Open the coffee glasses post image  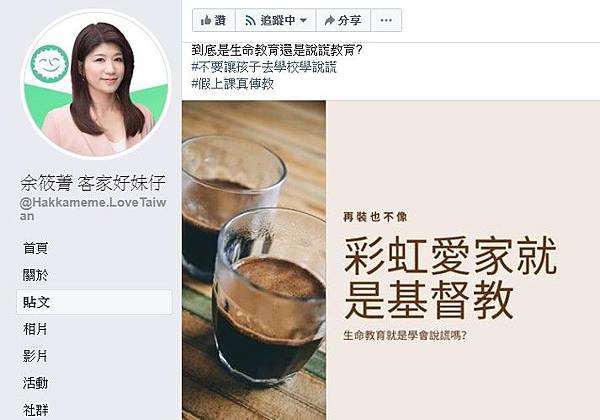point(254,260)
